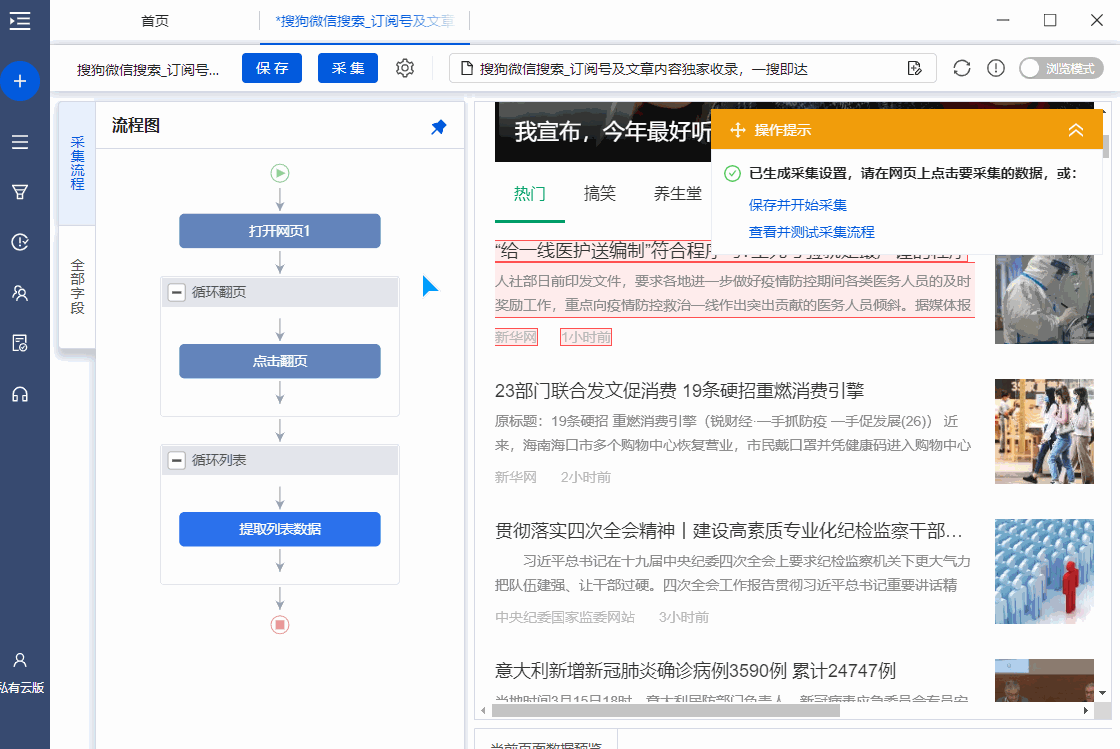1120x749 pixels.
Task: Click the 保存 button
Action: coord(272,68)
